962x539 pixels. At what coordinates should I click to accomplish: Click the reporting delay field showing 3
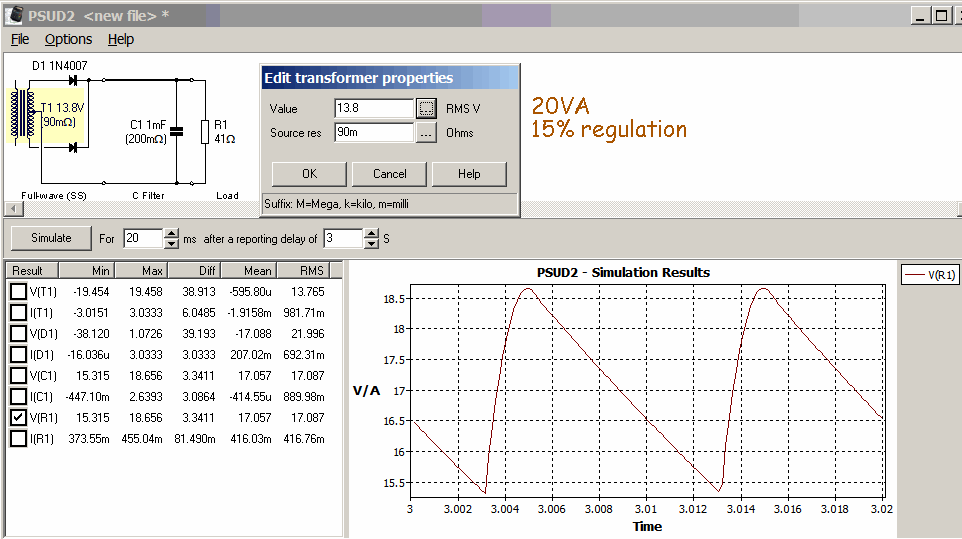tap(344, 238)
